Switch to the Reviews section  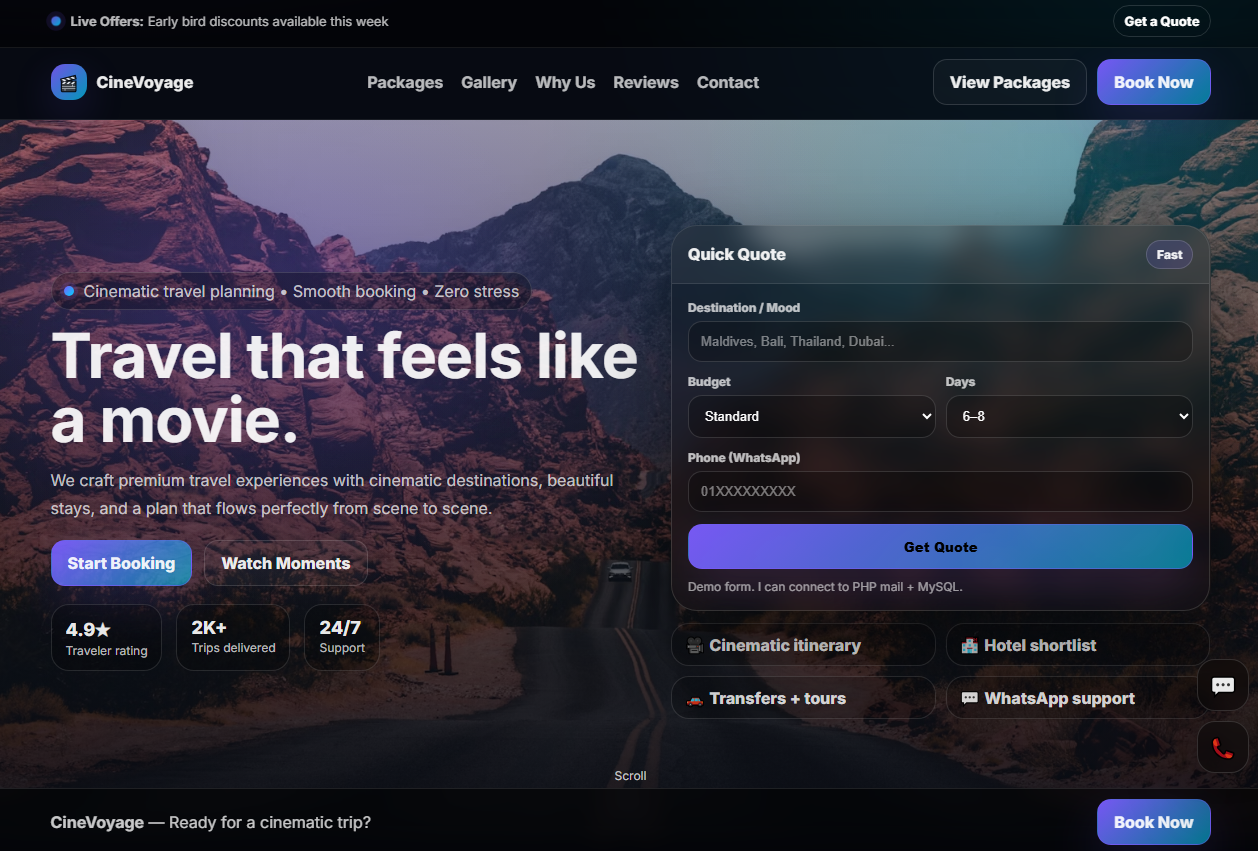645,82
